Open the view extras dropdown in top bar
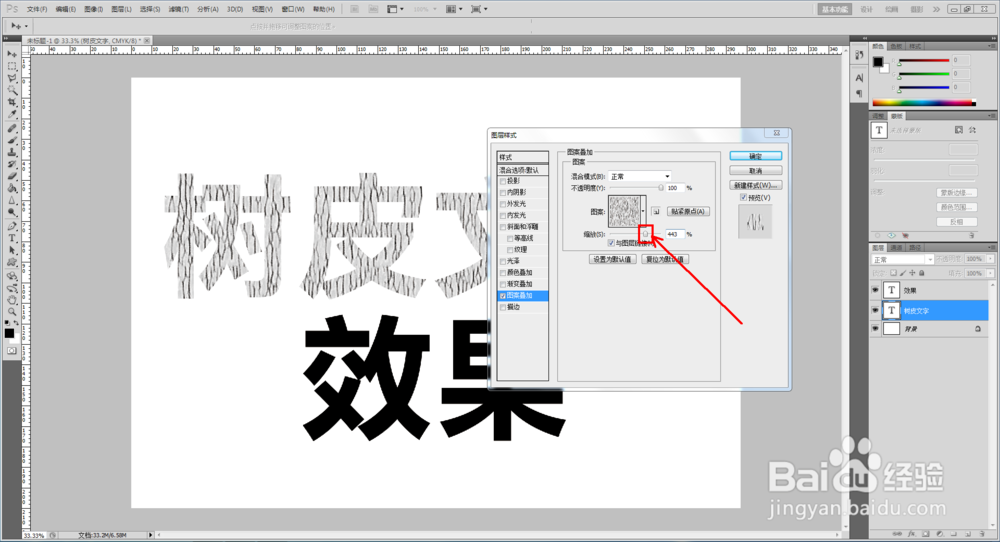Screen dimensions: 1000x542 coord(395,9)
